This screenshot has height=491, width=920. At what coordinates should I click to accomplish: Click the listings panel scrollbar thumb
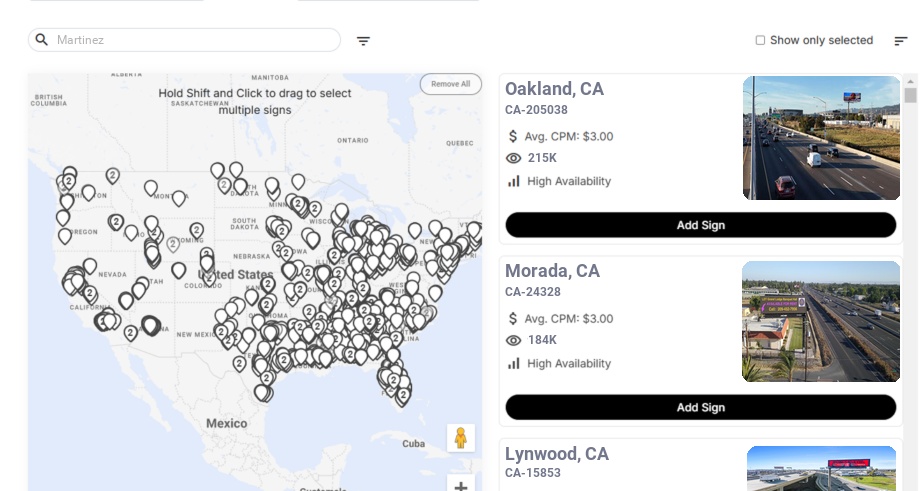[x=910, y=95]
